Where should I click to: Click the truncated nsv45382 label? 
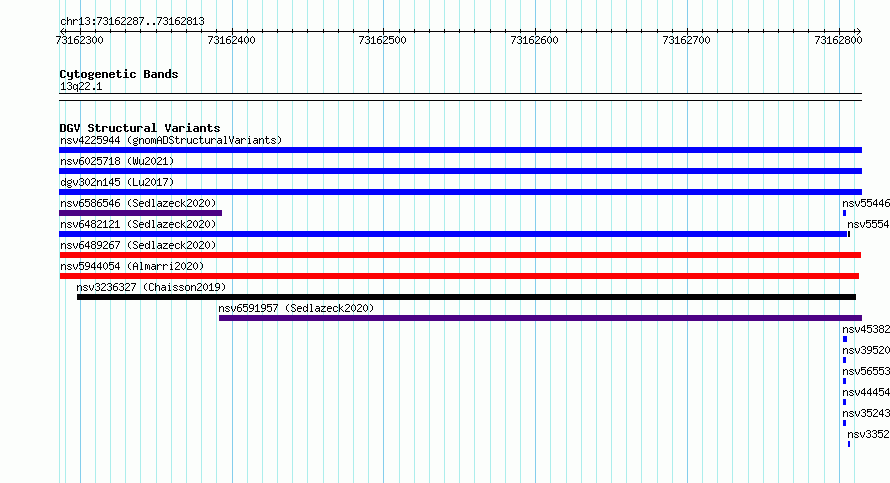pos(866,329)
